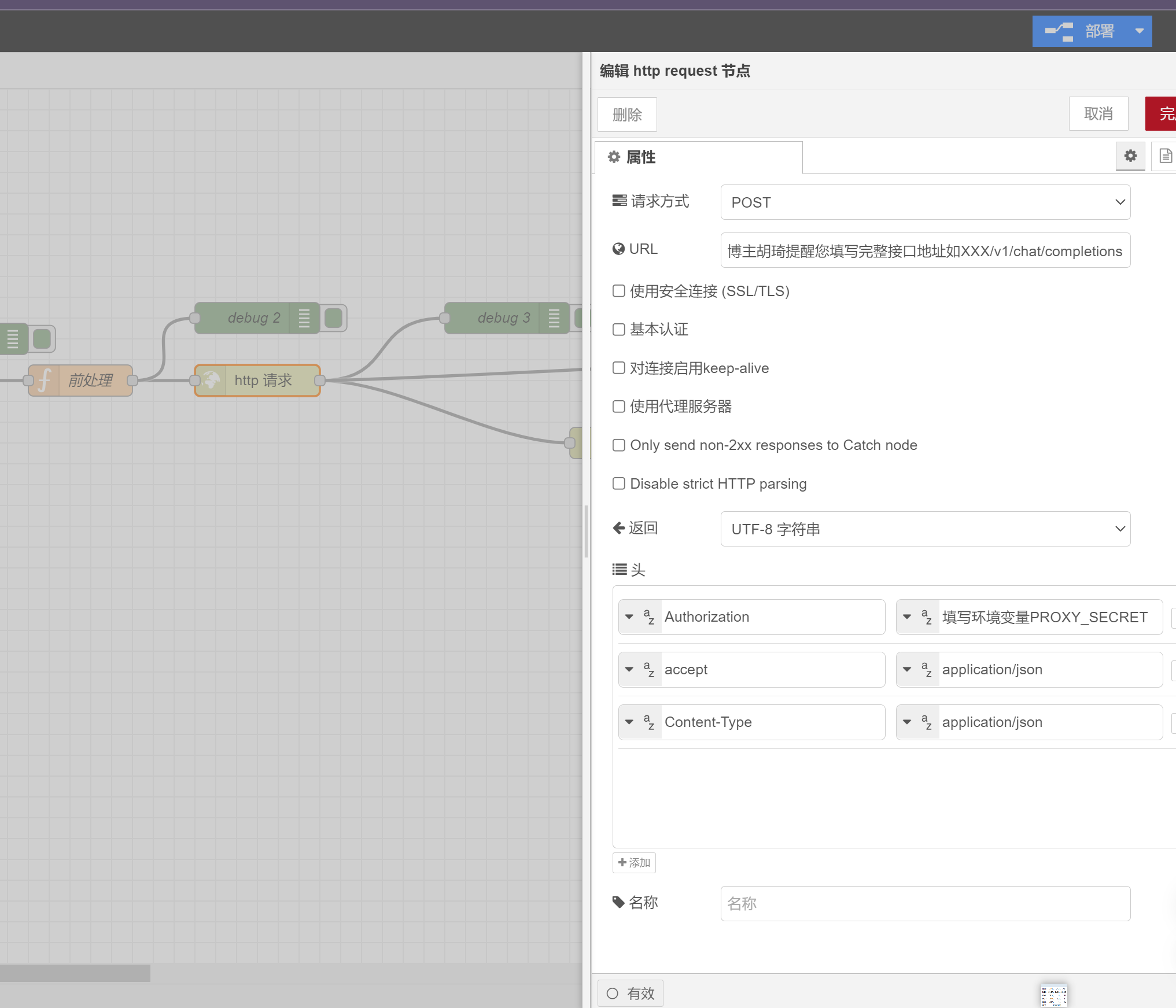
Task: Click the 取消 button
Action: tap(1098, 114)
